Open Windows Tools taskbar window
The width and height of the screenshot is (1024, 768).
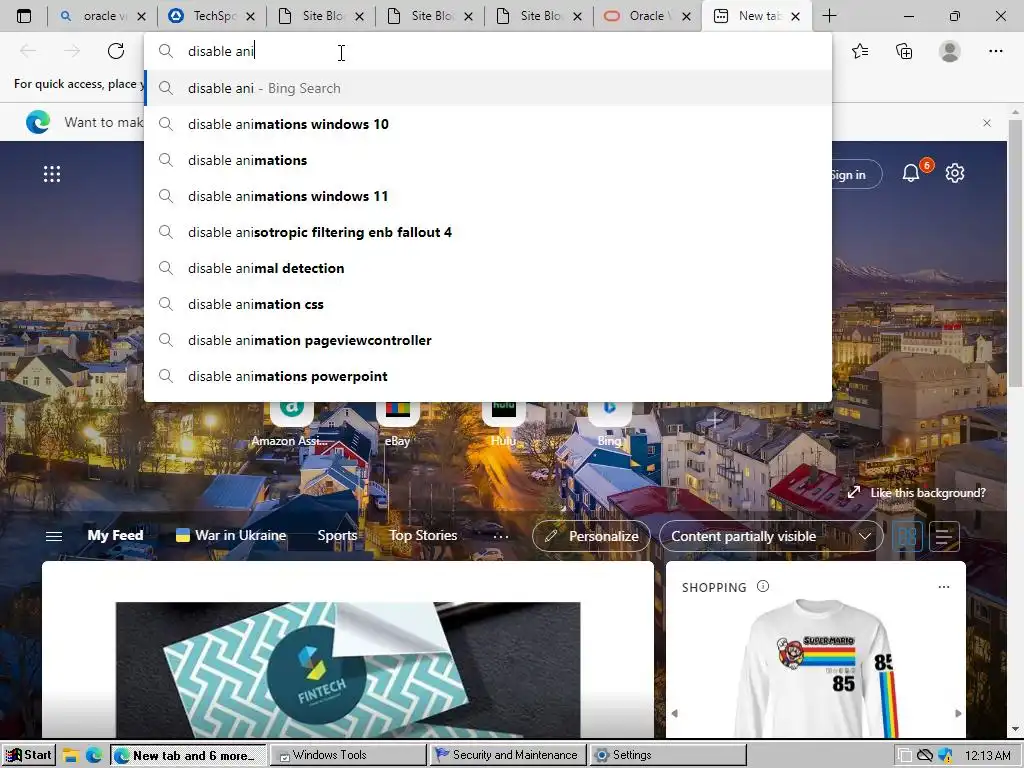click(347, 756)
